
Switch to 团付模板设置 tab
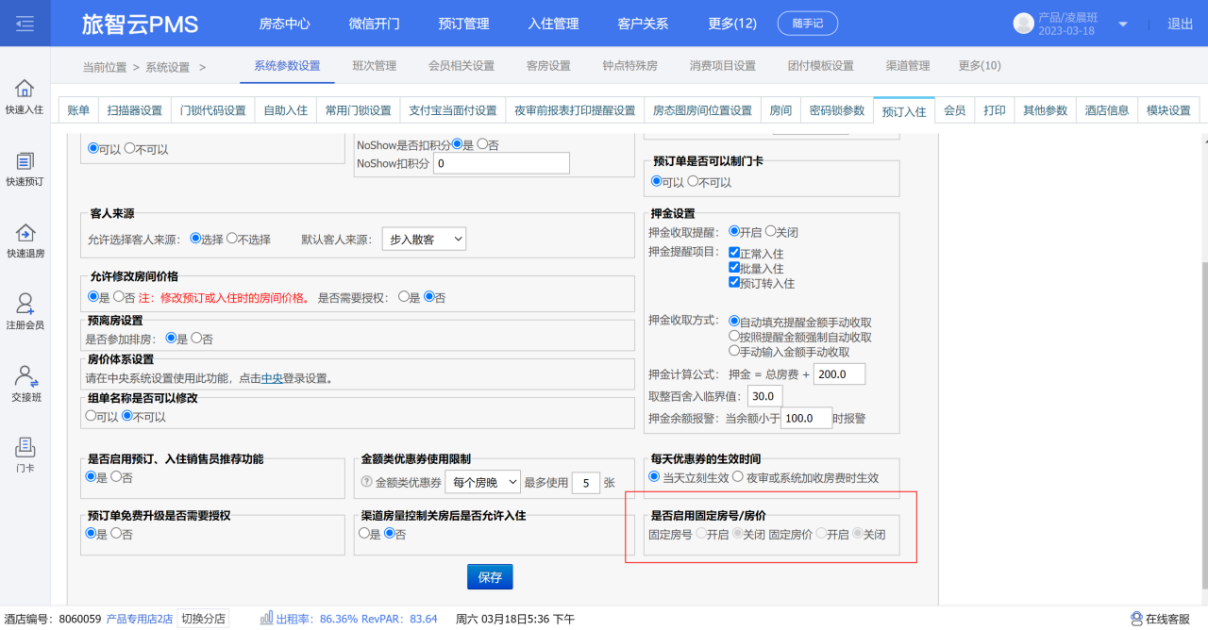821,66
